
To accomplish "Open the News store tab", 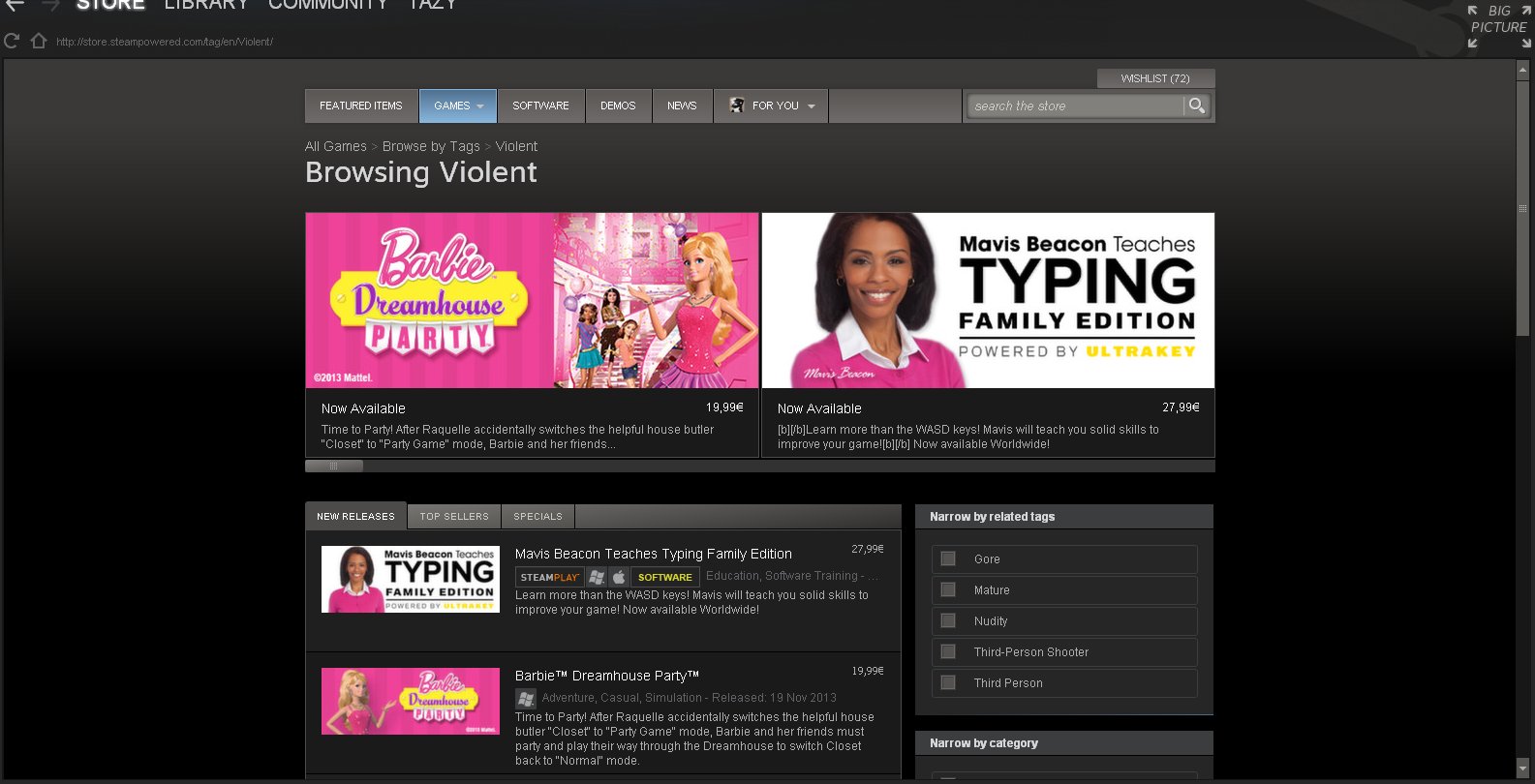I will coord(682,106).
